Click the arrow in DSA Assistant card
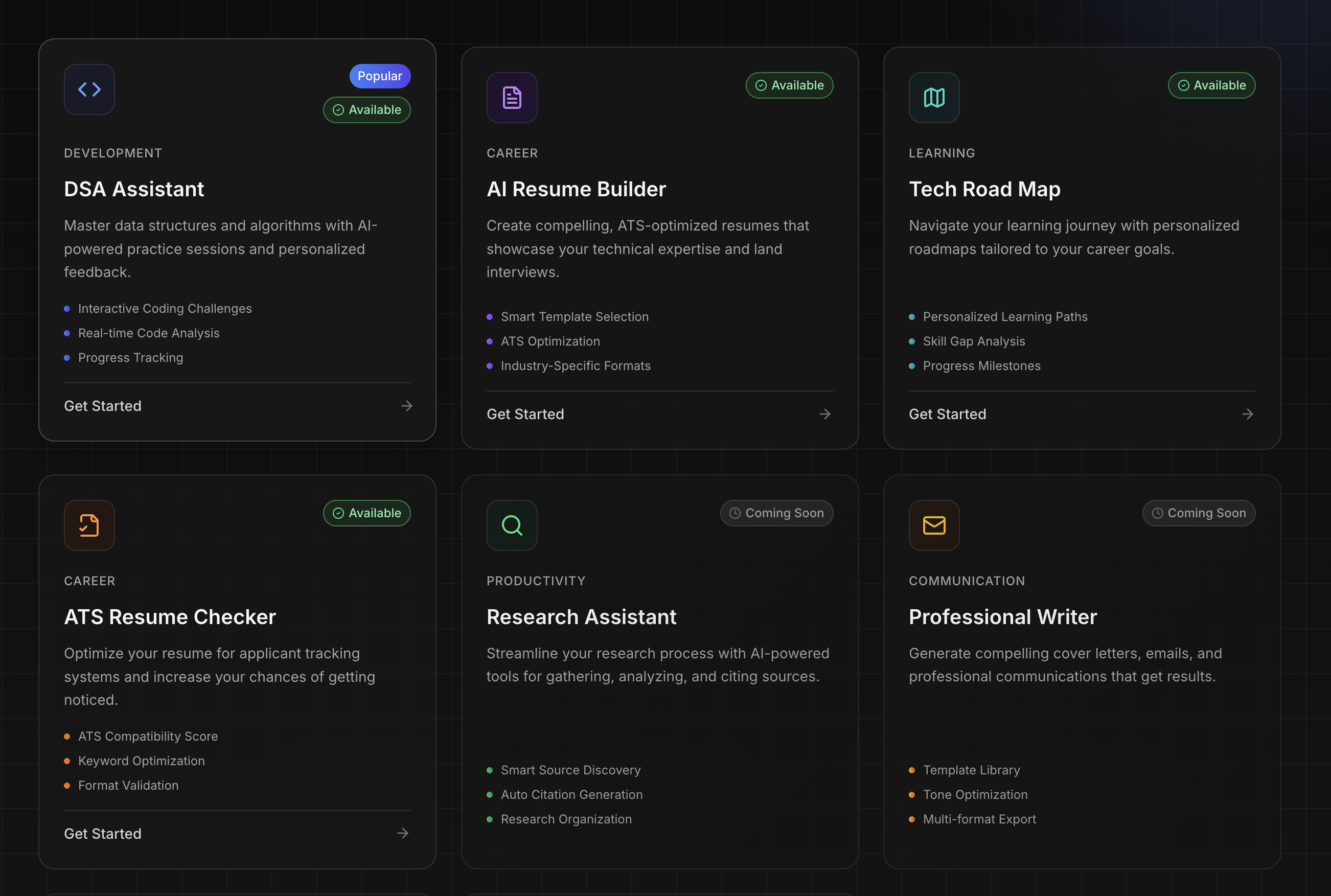The image size is (1331, 896). [x=406, y=406]
